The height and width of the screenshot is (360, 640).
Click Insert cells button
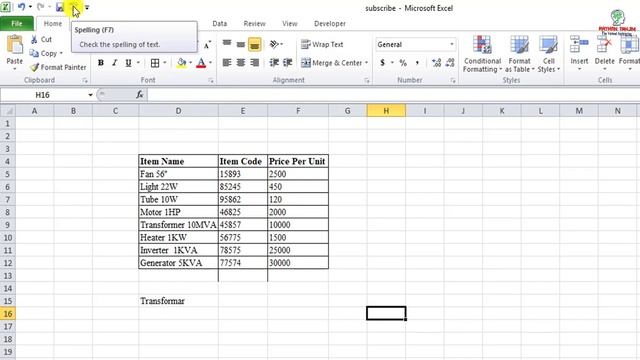[x=579, y=53]
